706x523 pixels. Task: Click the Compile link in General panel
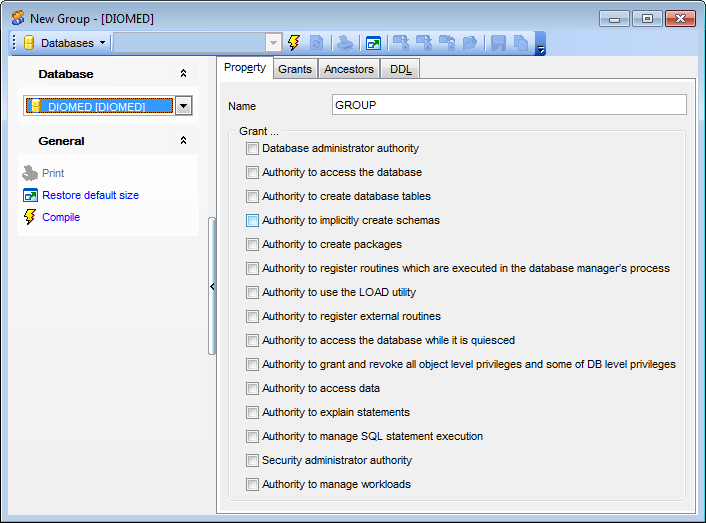pyautogui.click(x=61, y=217)
